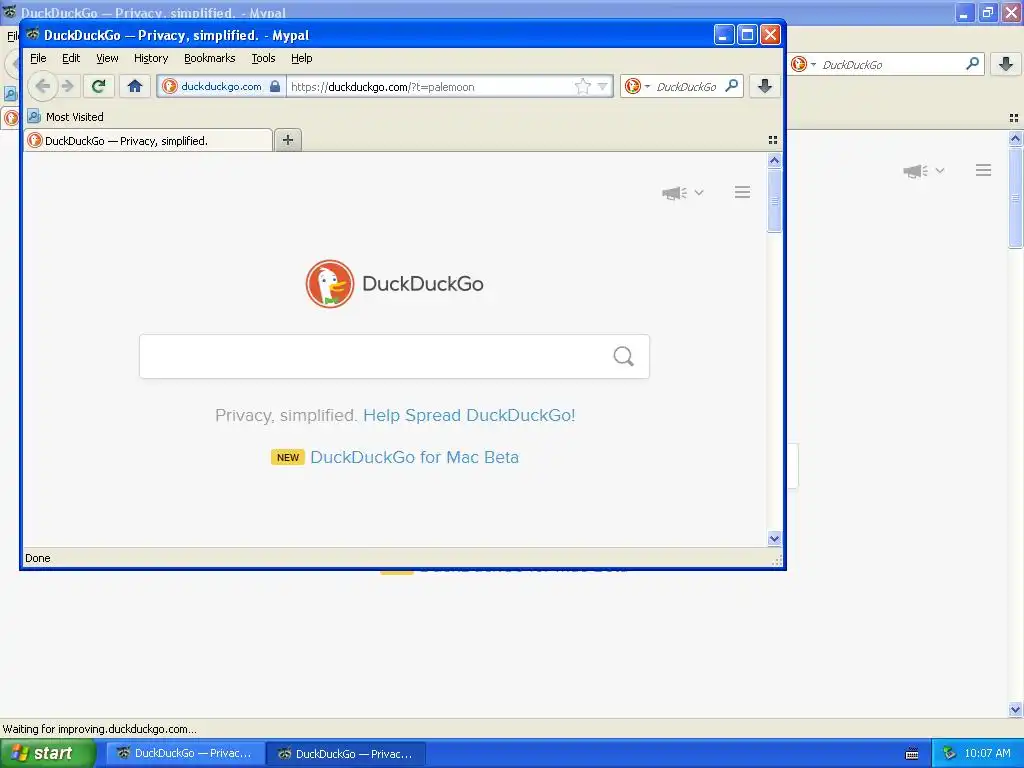Click front window scrollbar thumb
The height and width of the screenshot is (768, 1024).
[775, 200]
